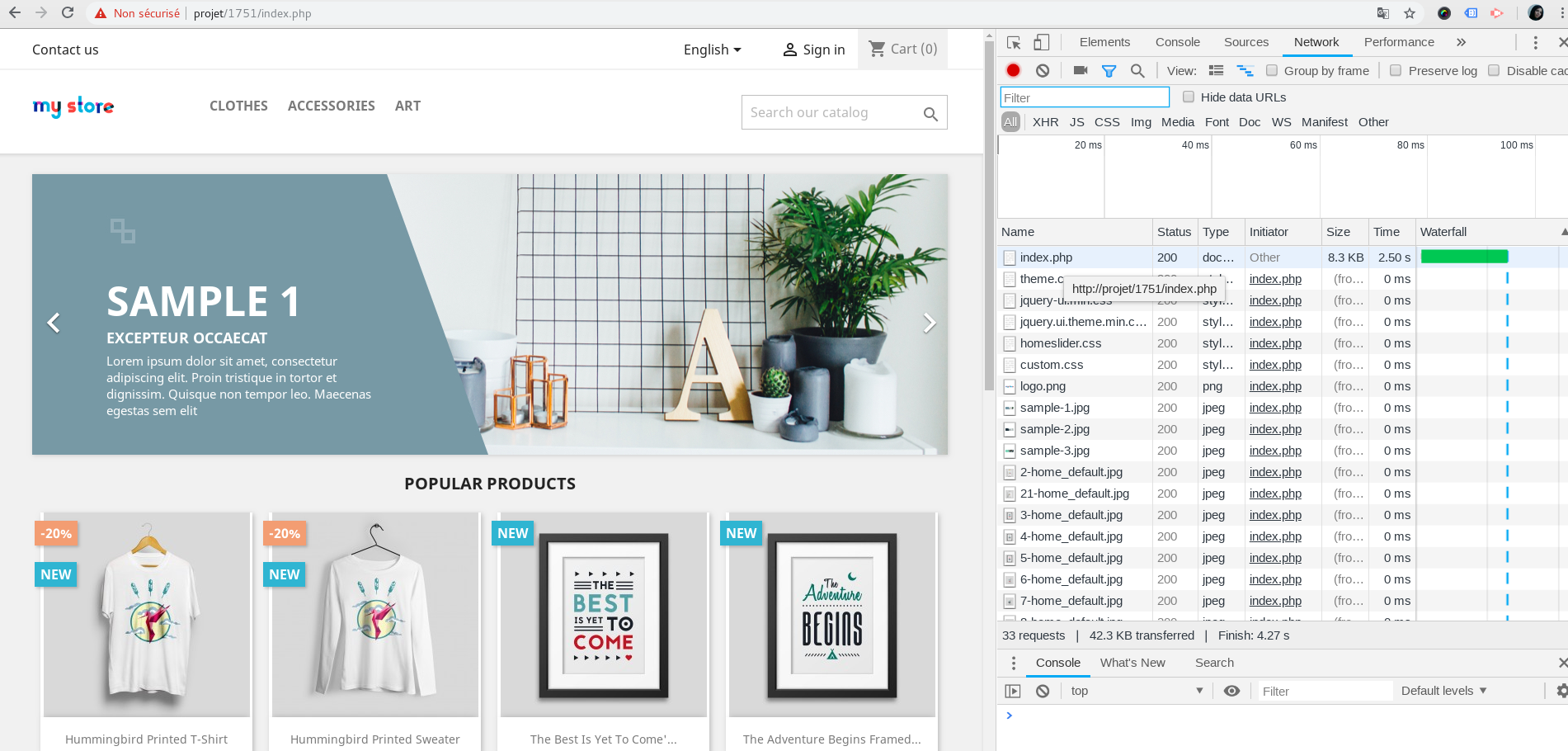Activate the inspect element picker
1568x751 pixels.
[x=1014, y=42]
